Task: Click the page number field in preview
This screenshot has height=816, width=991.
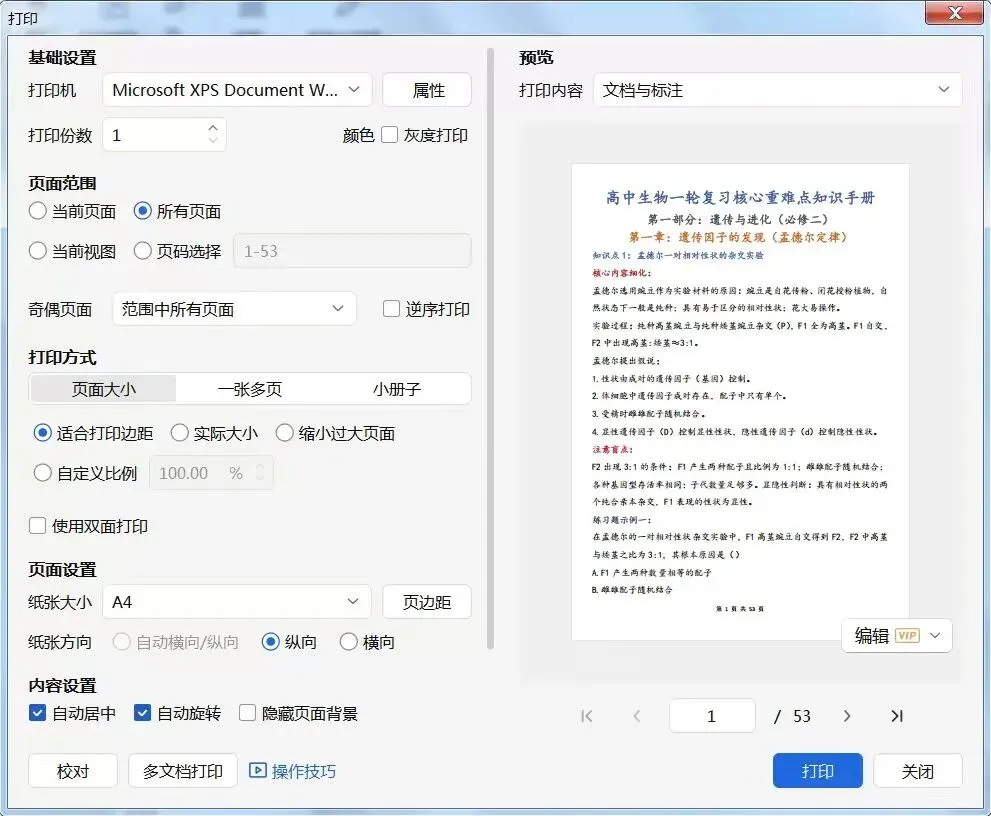Action: (x=712, y=716)
